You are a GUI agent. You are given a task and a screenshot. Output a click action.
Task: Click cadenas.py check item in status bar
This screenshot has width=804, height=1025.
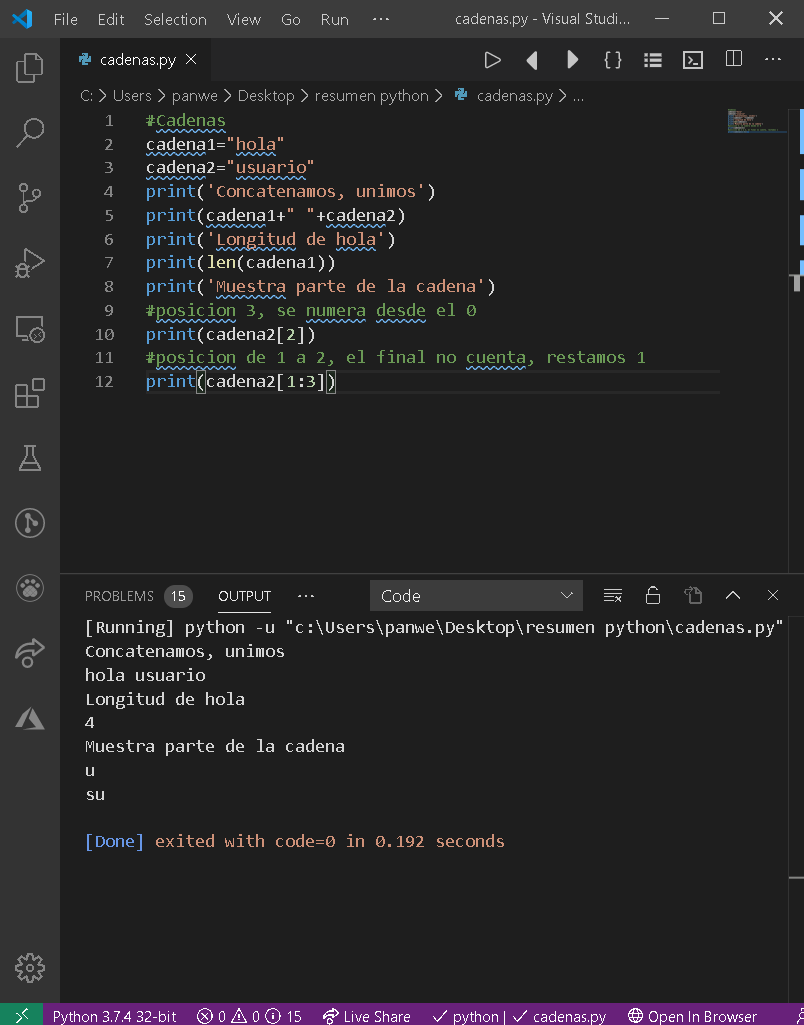(x=560, y=1016)
